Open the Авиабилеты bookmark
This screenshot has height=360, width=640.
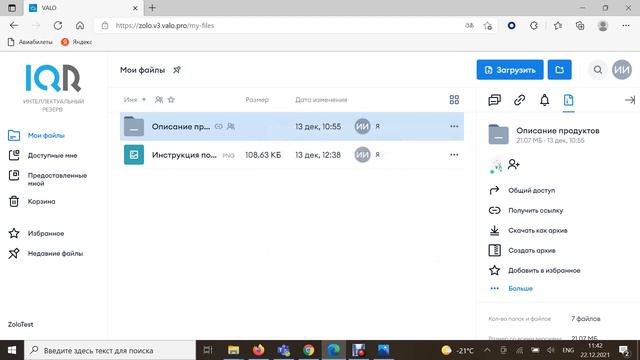31,42
